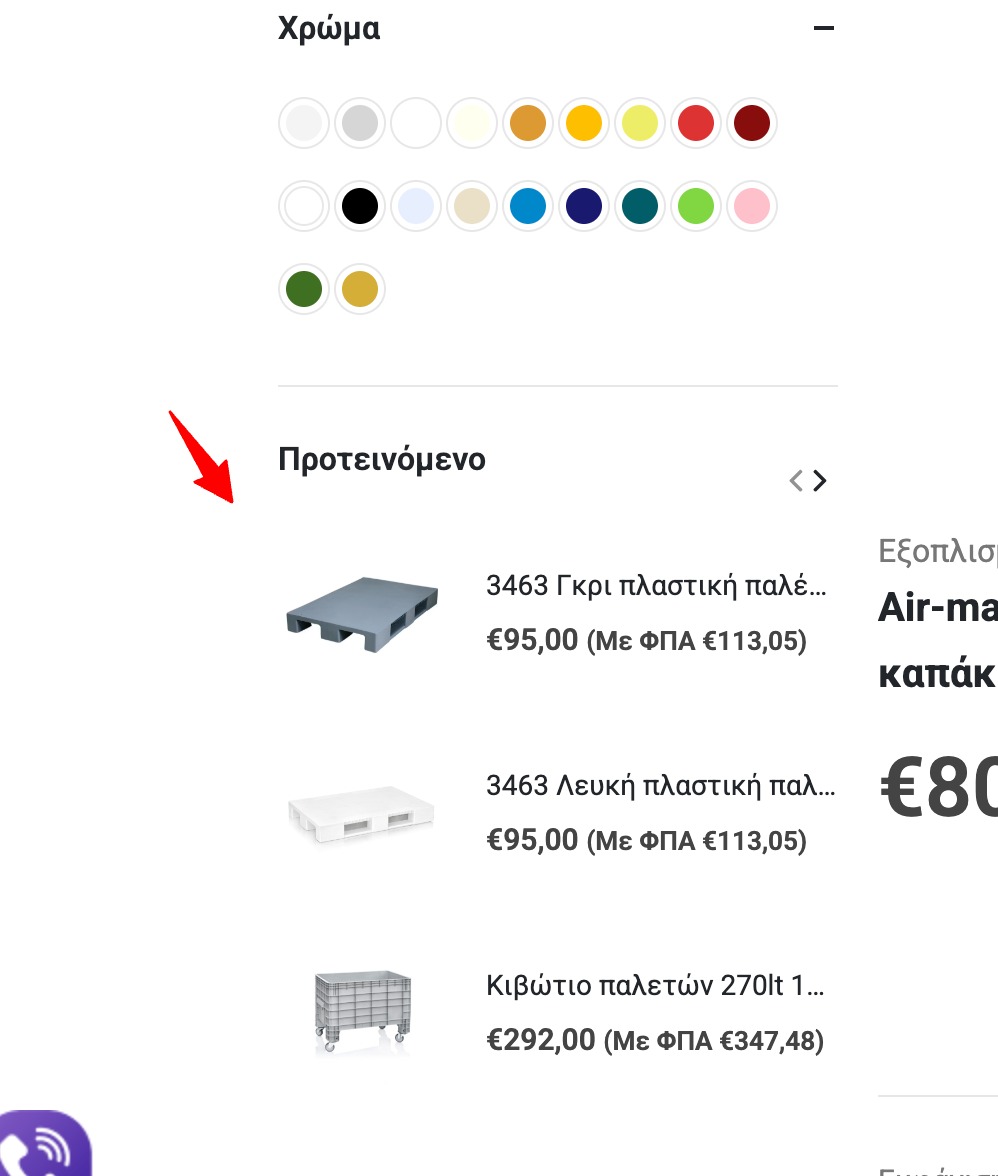Choose the navy blue color swatch
Viewport: 998px width, 1176px height.
[x=584, y=207]
